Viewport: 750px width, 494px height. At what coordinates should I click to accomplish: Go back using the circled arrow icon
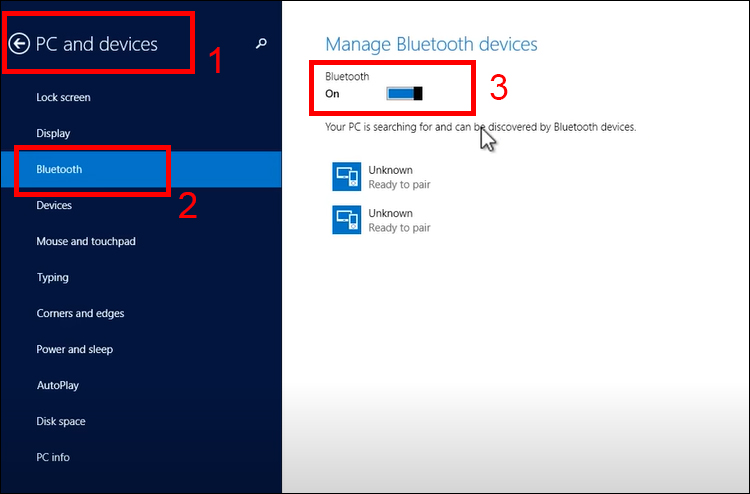tap(19, 44)
